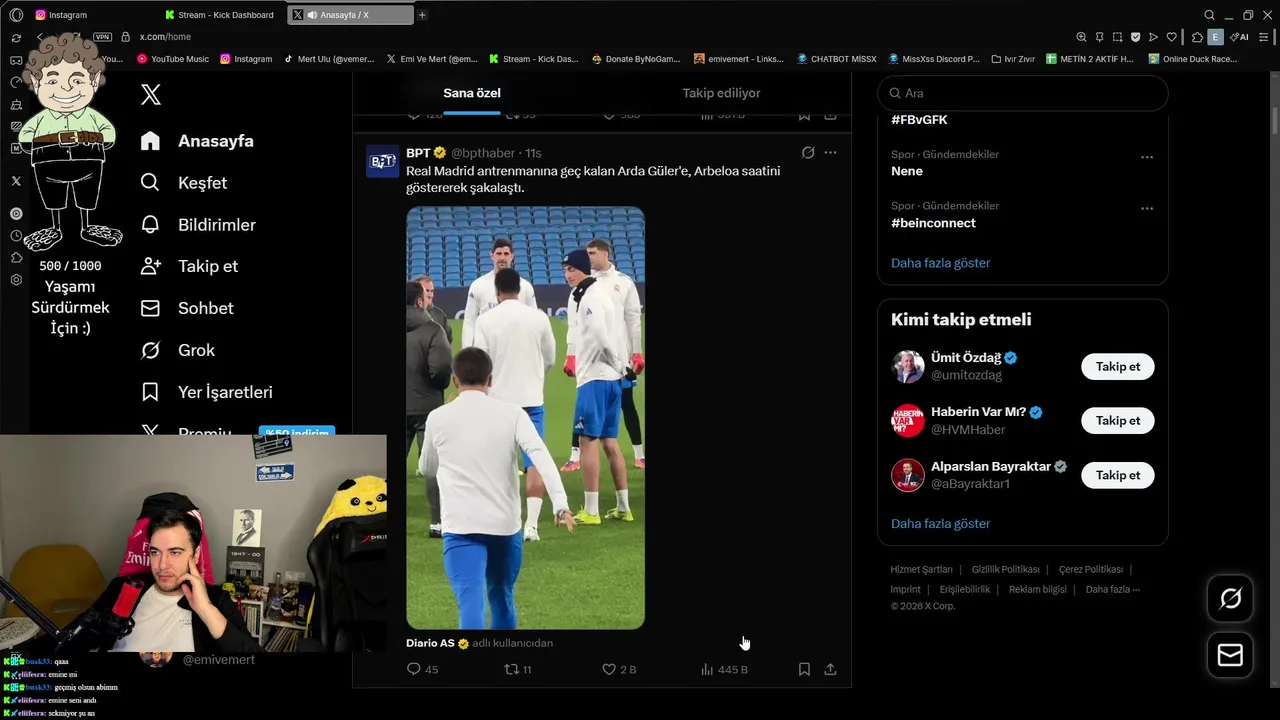Go to Anasayfa in X sidebar
This screenshot has height=720, width=1280.
[197, 141]
